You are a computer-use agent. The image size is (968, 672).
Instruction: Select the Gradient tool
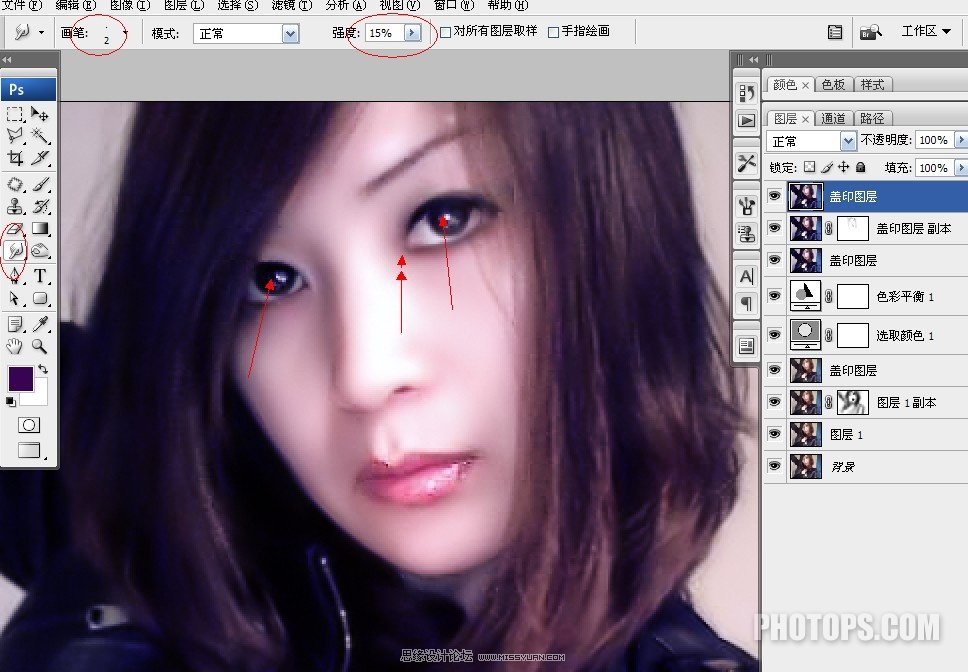[40, 228]
